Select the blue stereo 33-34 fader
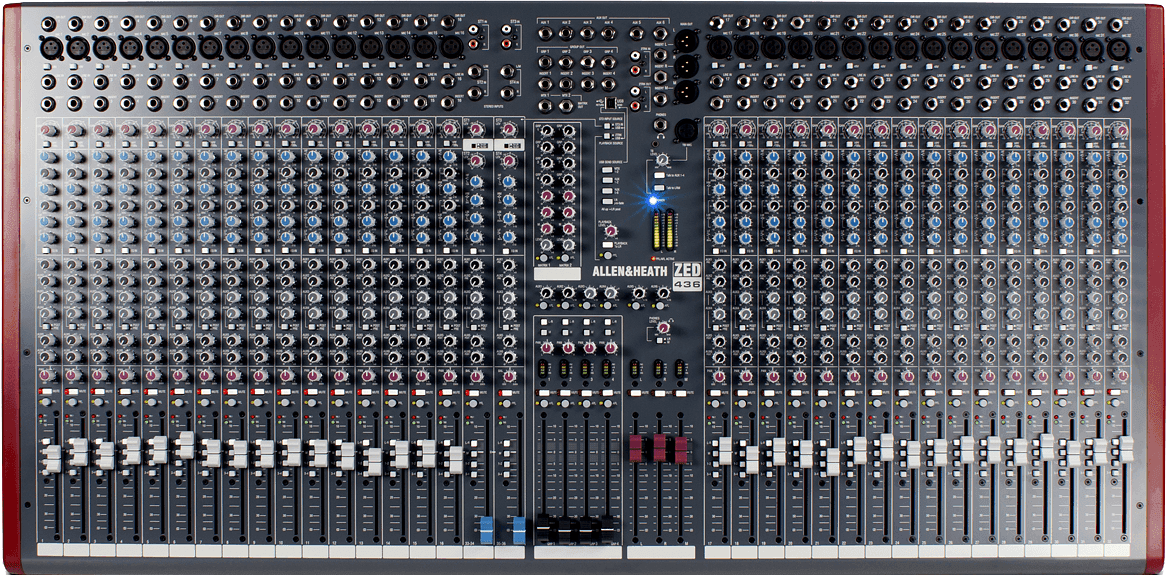The height and width of the screenshot is (575, 1166). click(487, 529)
